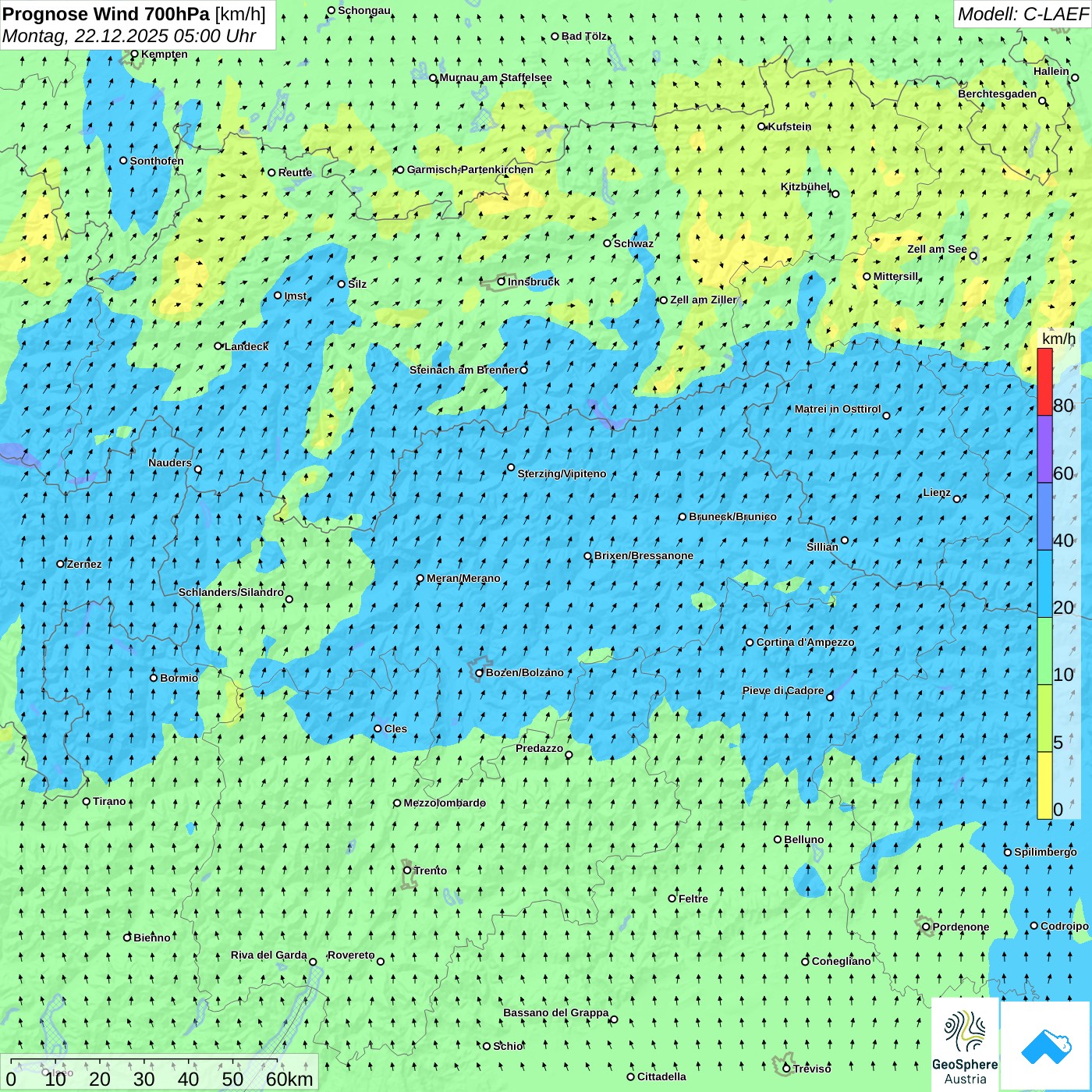Viewport: 1092px width, 1092px height.
Task: Click the Cortina d'Ampezzo label
Action: 805,642
